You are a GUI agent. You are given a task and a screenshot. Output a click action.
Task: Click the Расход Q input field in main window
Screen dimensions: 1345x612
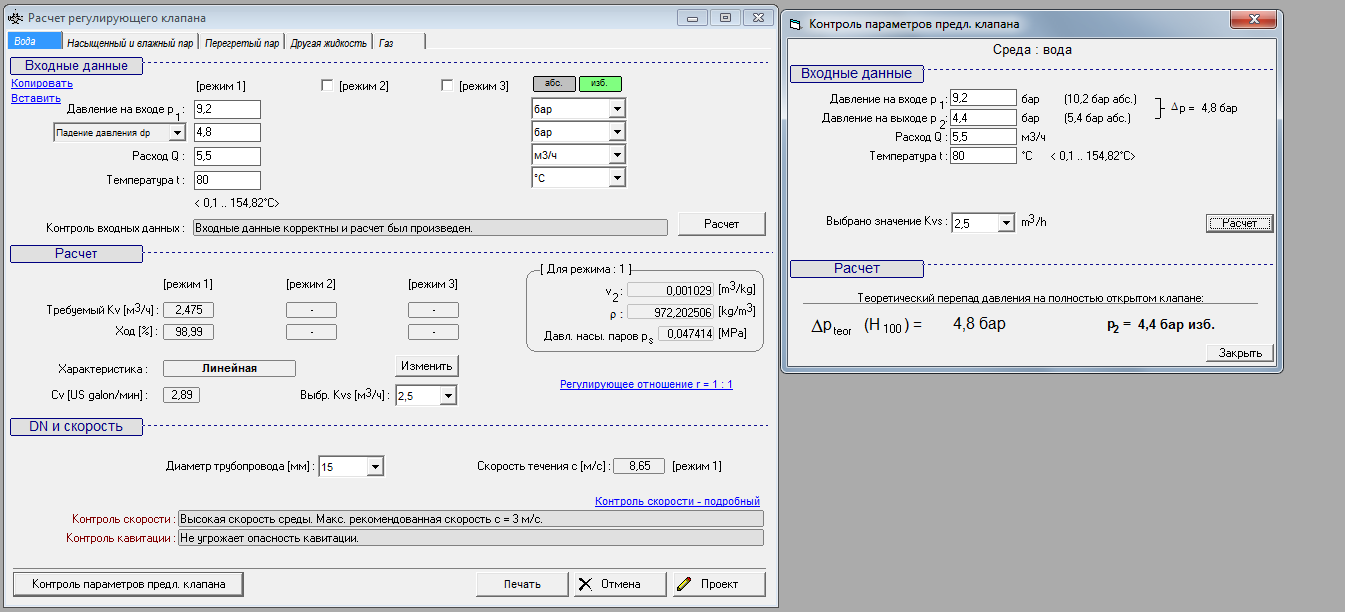coord(227,156)
